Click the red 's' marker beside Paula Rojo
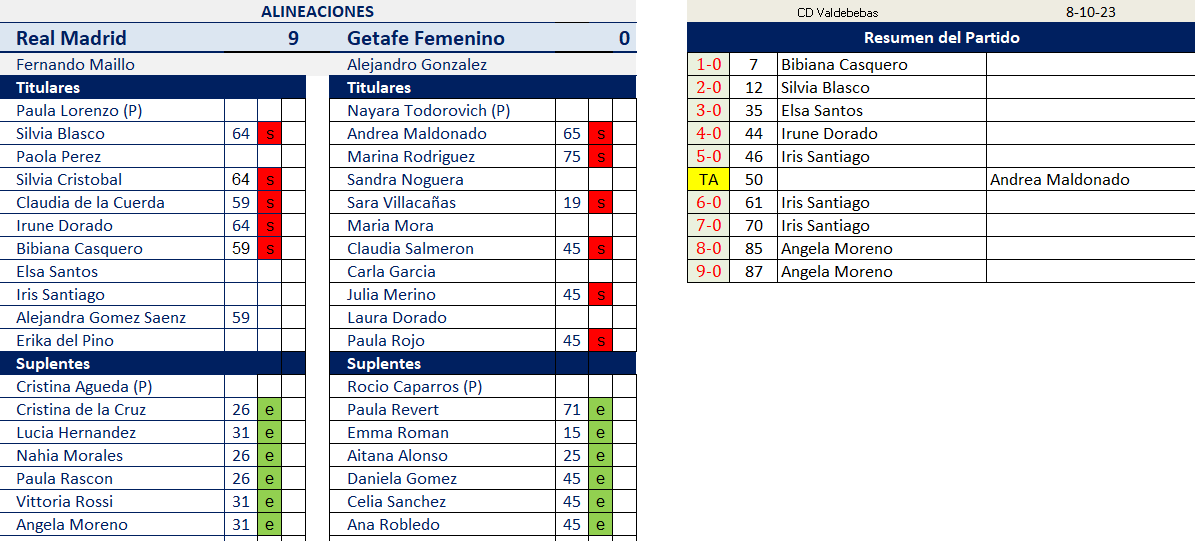Image resolution: width=1195 pixels, height=541 pixels. [601, 341]
